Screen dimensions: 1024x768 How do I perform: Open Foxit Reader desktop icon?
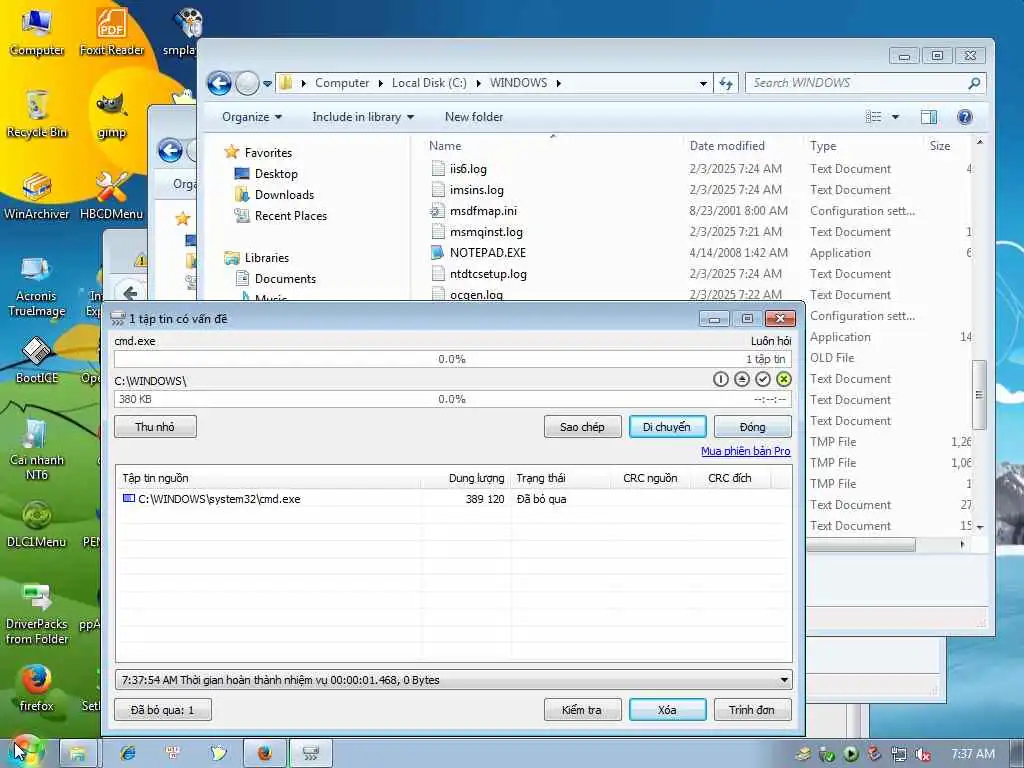(112, 31)
